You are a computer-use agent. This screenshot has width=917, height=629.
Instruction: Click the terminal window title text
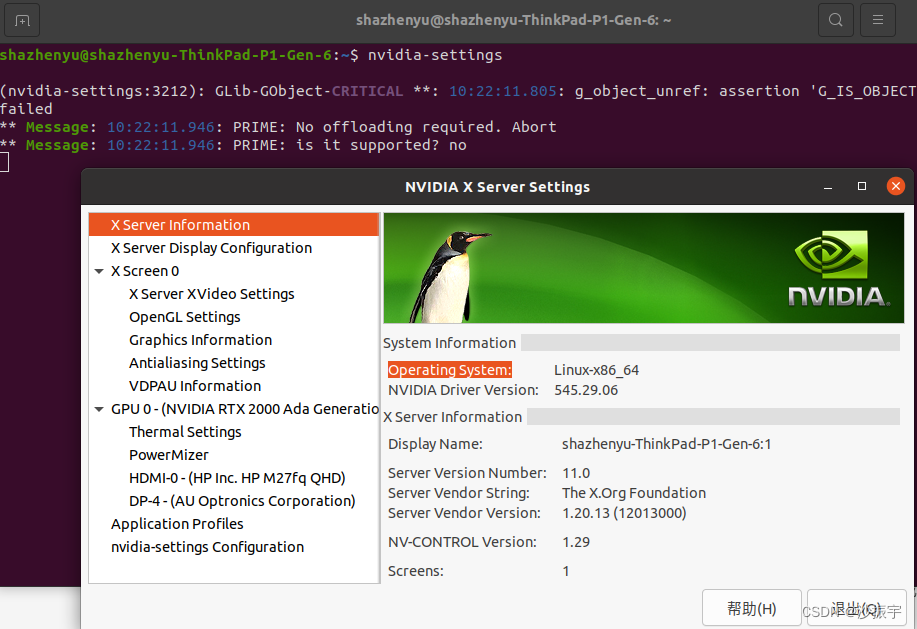pos(513,20)
